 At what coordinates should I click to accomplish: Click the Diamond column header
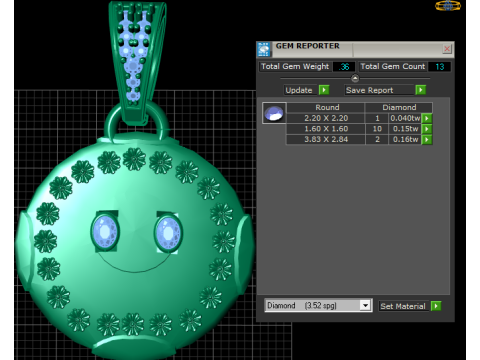click(x=399, y=107)
